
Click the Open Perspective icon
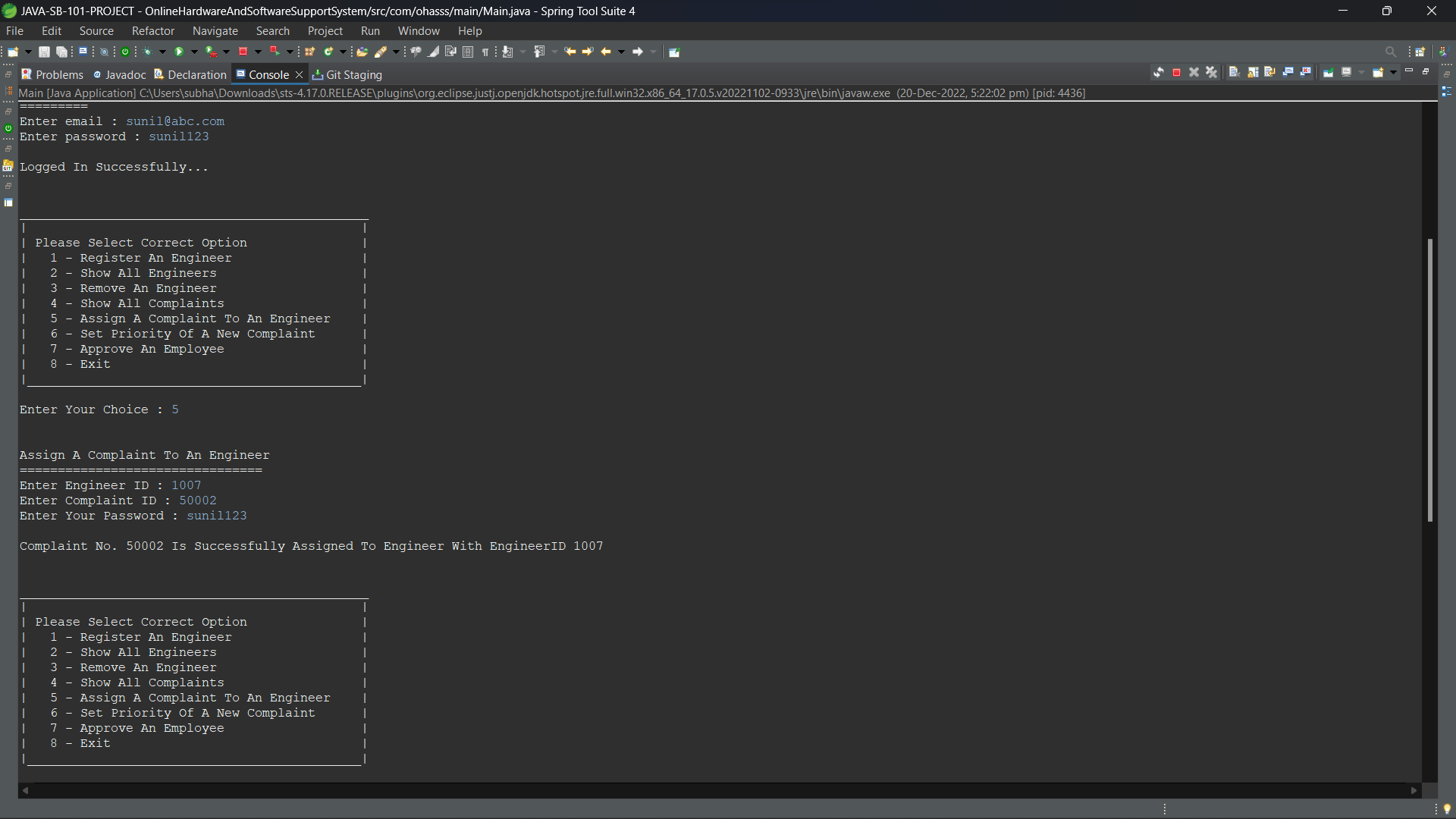(x=1420, y=52)
